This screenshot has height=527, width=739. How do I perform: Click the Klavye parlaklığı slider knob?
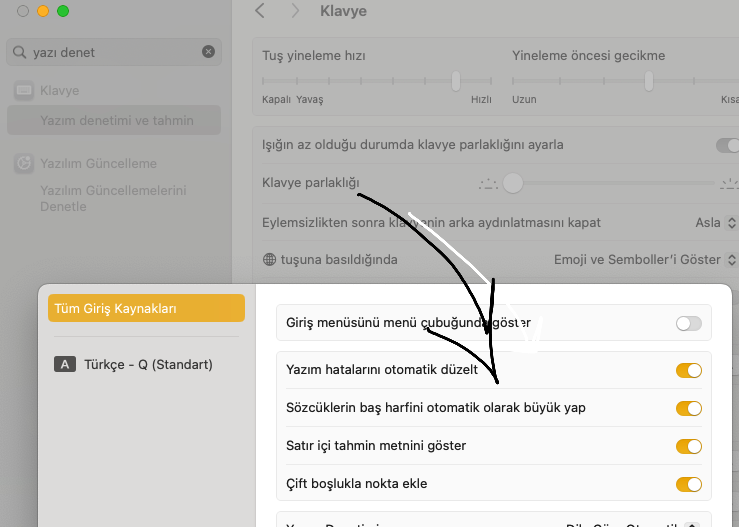513,183
